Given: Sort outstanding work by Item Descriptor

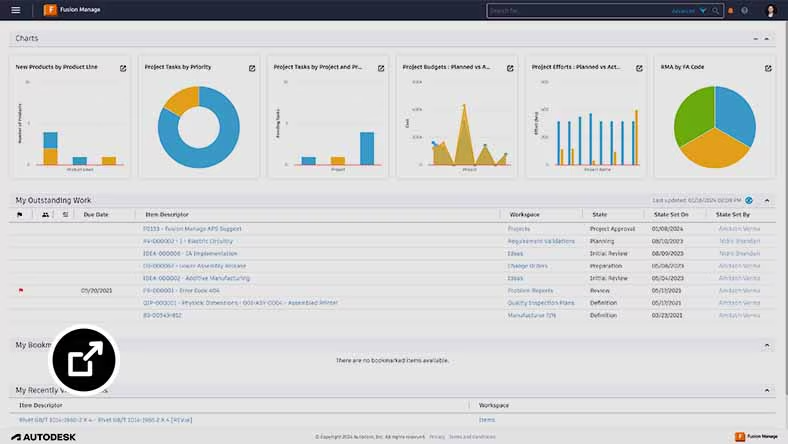Looking at the screenshot, I should [167, 215].
